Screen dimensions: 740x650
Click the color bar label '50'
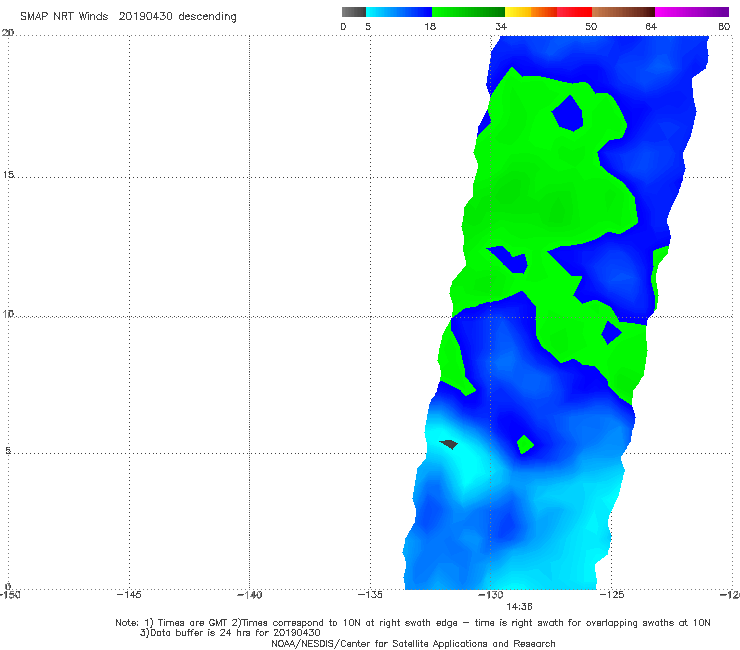[591, 26]
